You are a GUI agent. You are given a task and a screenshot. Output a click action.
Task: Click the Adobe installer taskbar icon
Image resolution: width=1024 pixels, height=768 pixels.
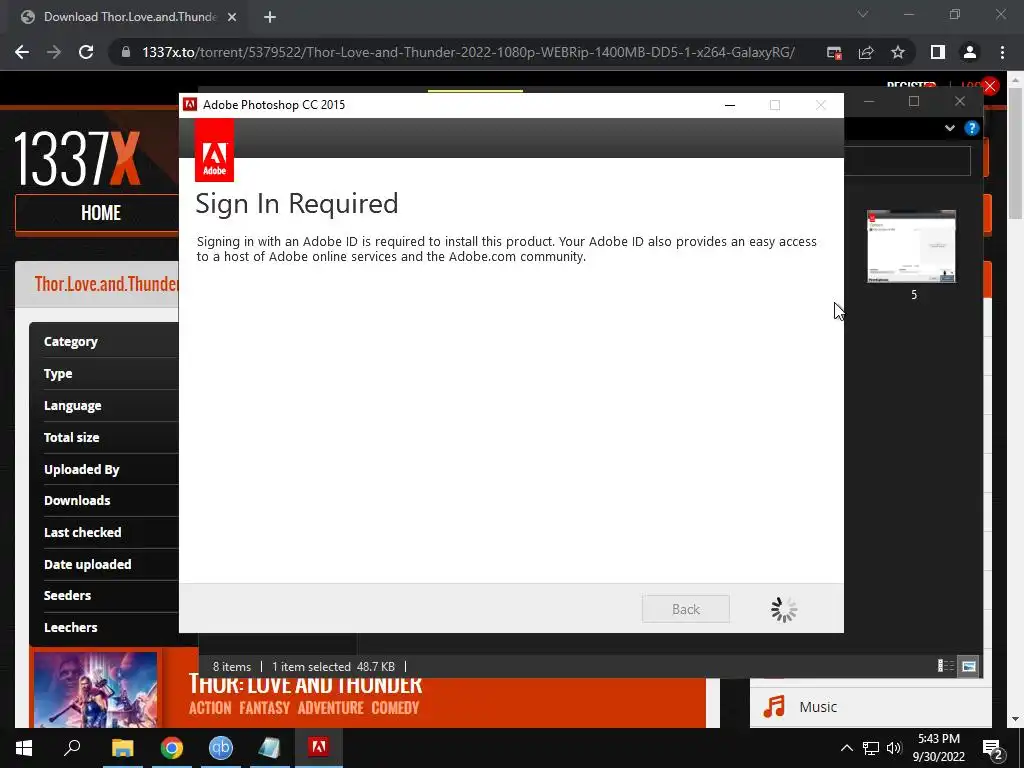click(x=319, y=748)
